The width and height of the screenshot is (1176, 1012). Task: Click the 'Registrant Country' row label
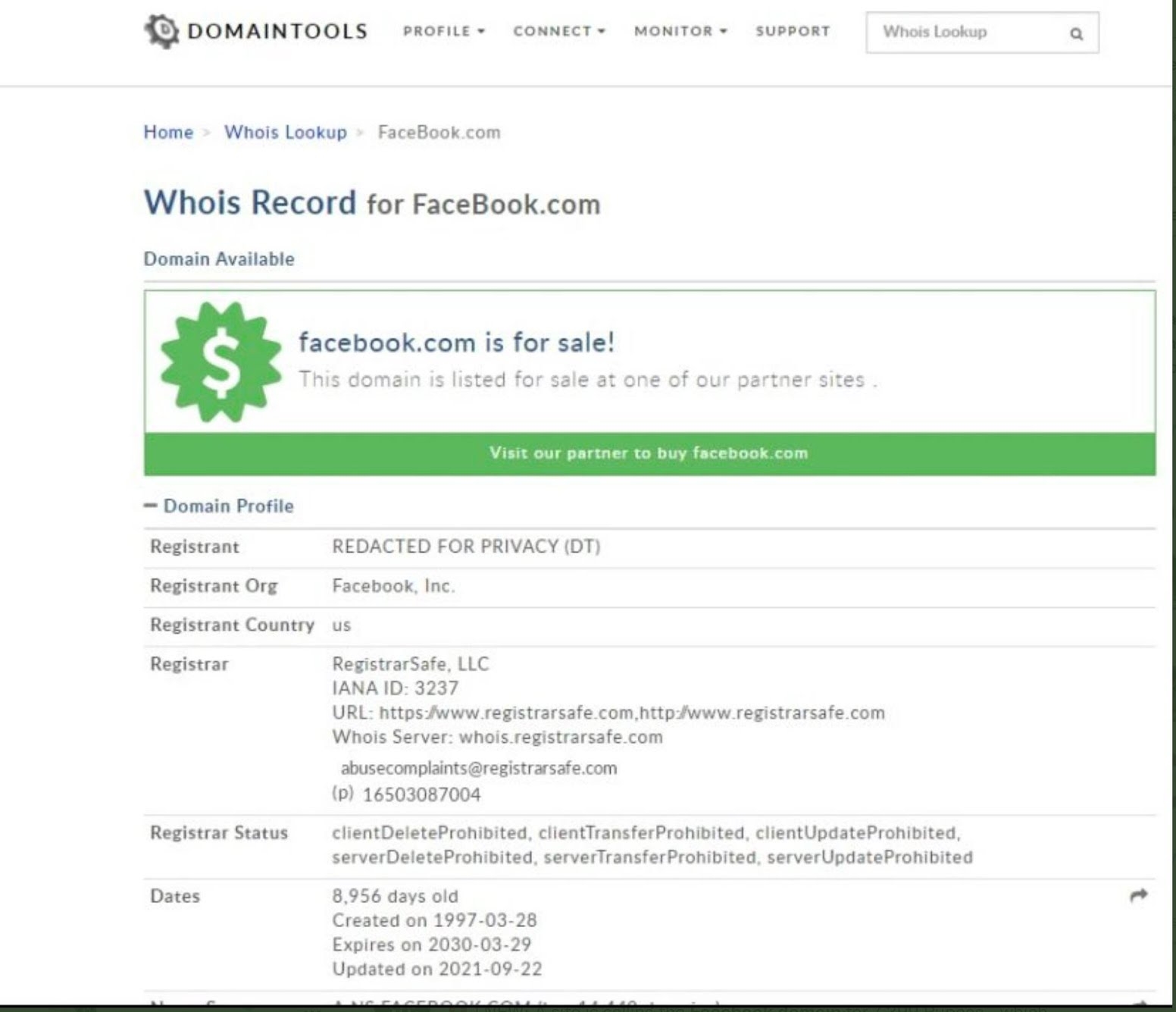coord(232,625)
